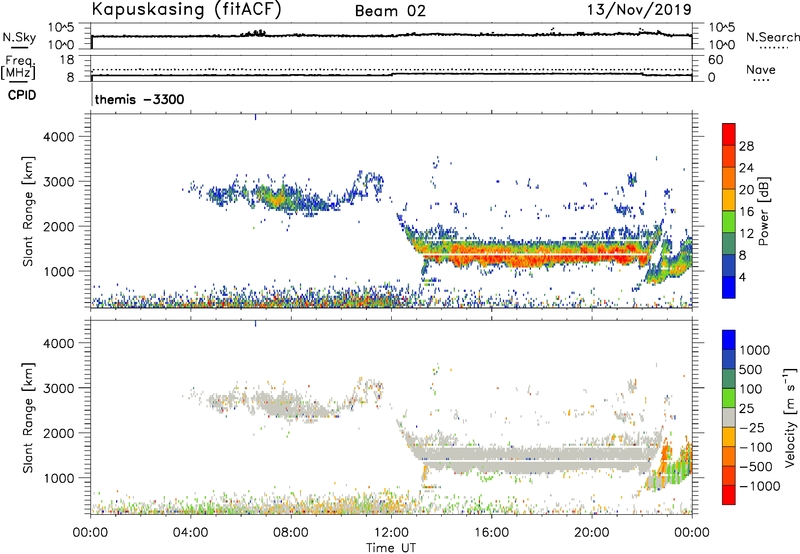This screenshot has width=800, height=554.
Task: Click the '4000' tick on power panel range axis
Action: click(58, 137)
